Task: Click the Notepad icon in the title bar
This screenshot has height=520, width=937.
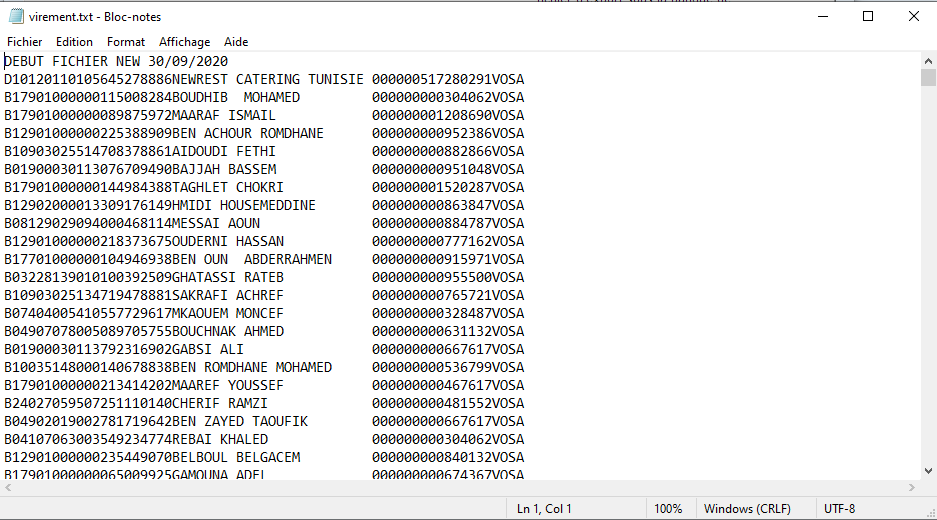Action: click(x=15, y=16)
